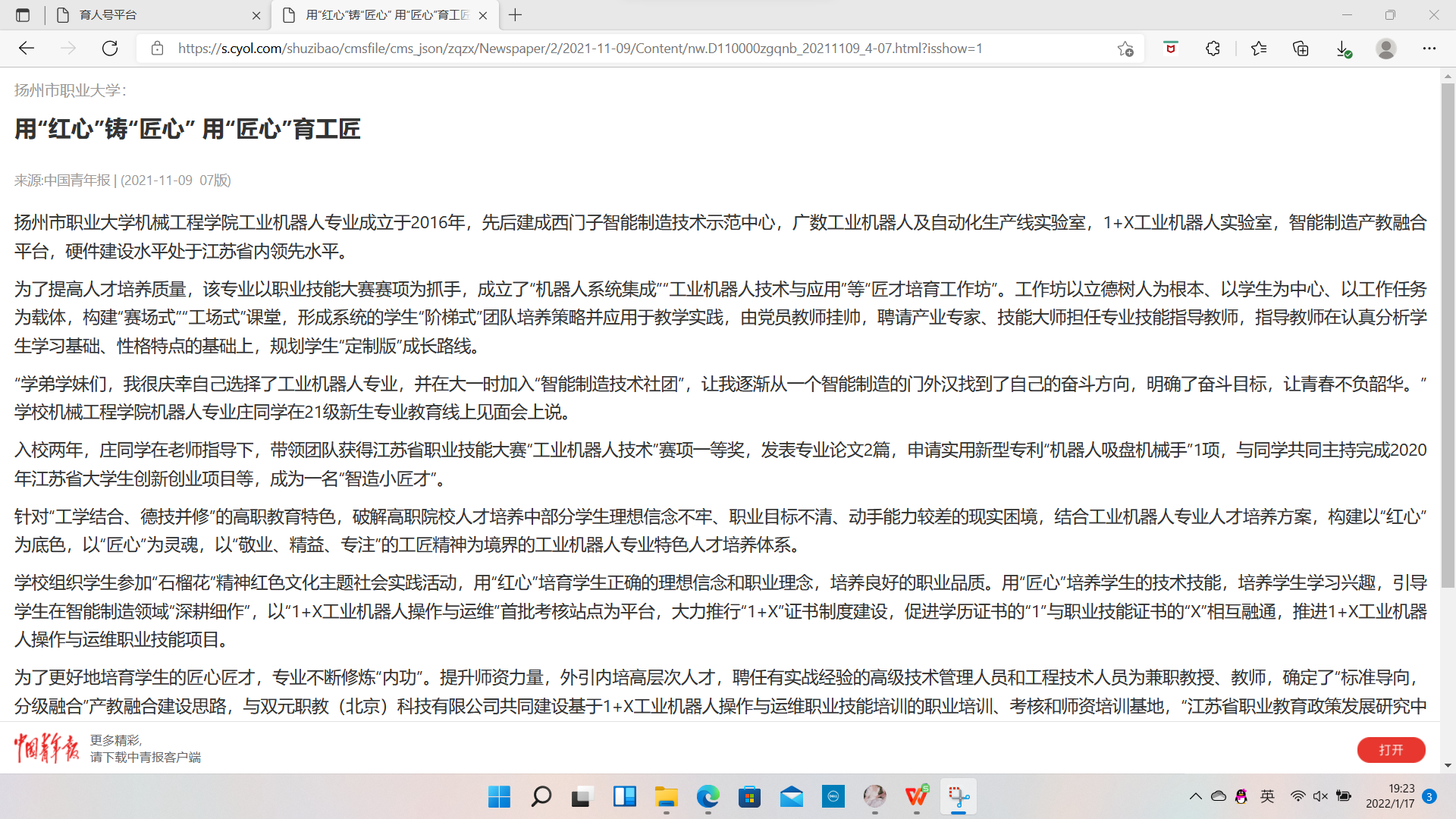Expand hidden system tray icons
The height and width of the screenshot is (819, 1456).
coord(1196,796)
